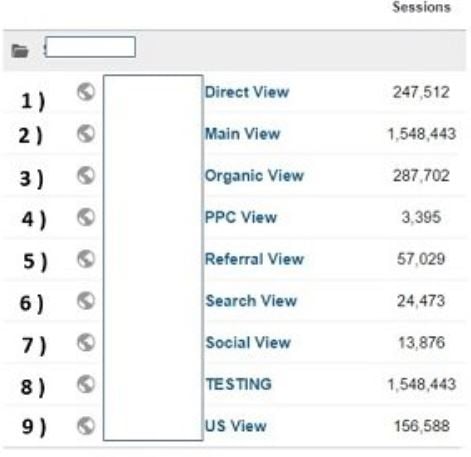The width and height of the screenshot is (471, 457).
Task: Open the Main View link
Action: pyautogui.click(x=242, y=134)
